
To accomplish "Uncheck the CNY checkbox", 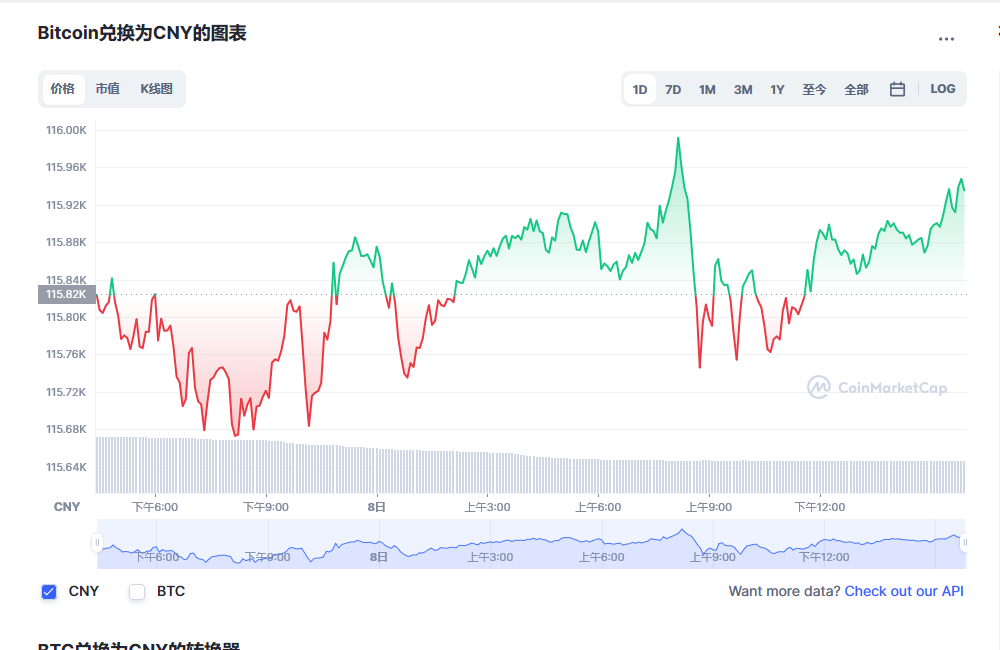I will (x=49, y=592).
